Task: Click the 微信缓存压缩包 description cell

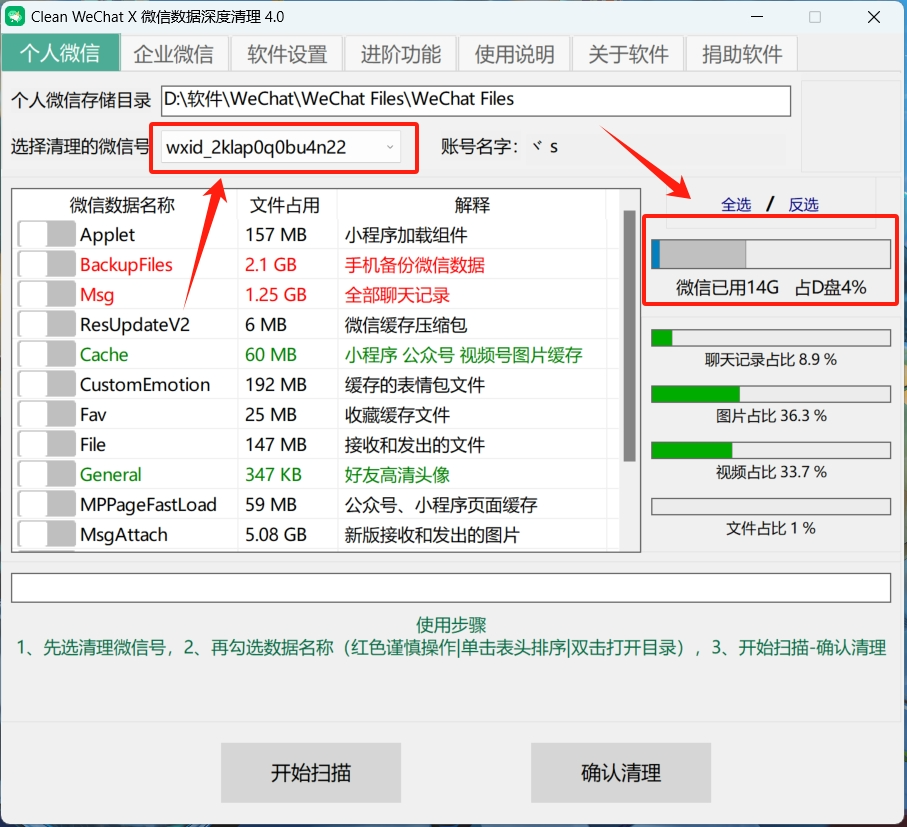Action: [406, 325]
